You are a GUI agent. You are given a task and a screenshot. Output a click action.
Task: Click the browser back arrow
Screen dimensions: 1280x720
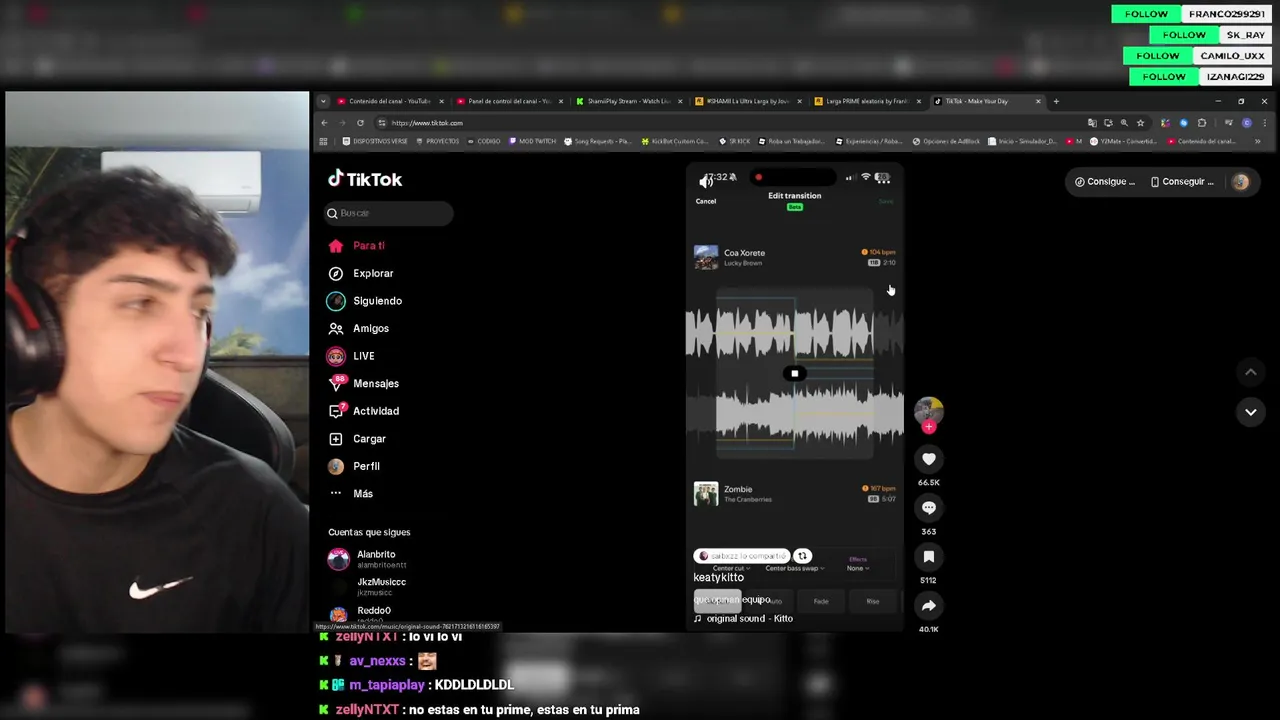coord(324,123)
